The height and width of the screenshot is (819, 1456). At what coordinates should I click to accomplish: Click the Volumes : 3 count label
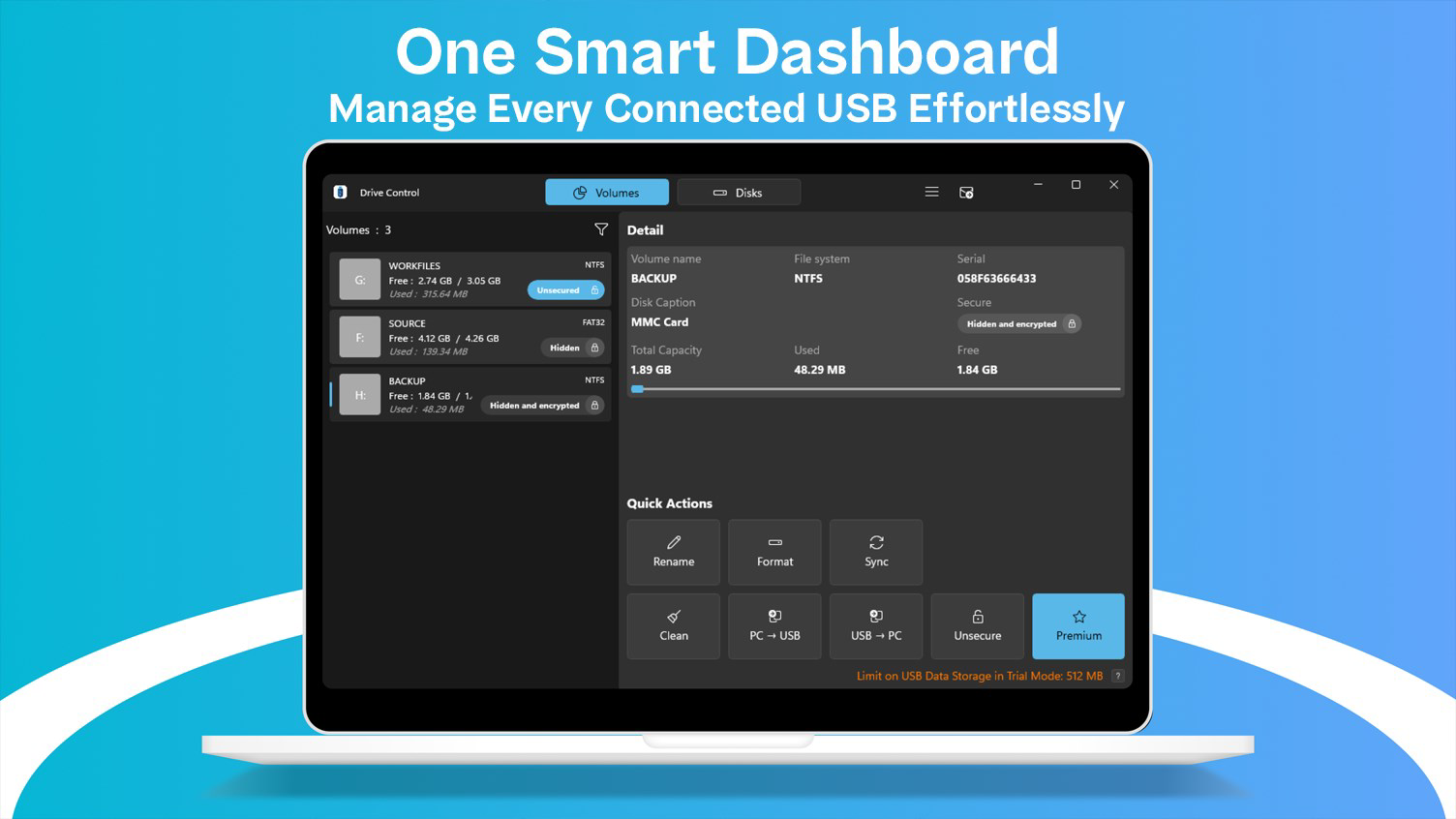coord(358,229)
